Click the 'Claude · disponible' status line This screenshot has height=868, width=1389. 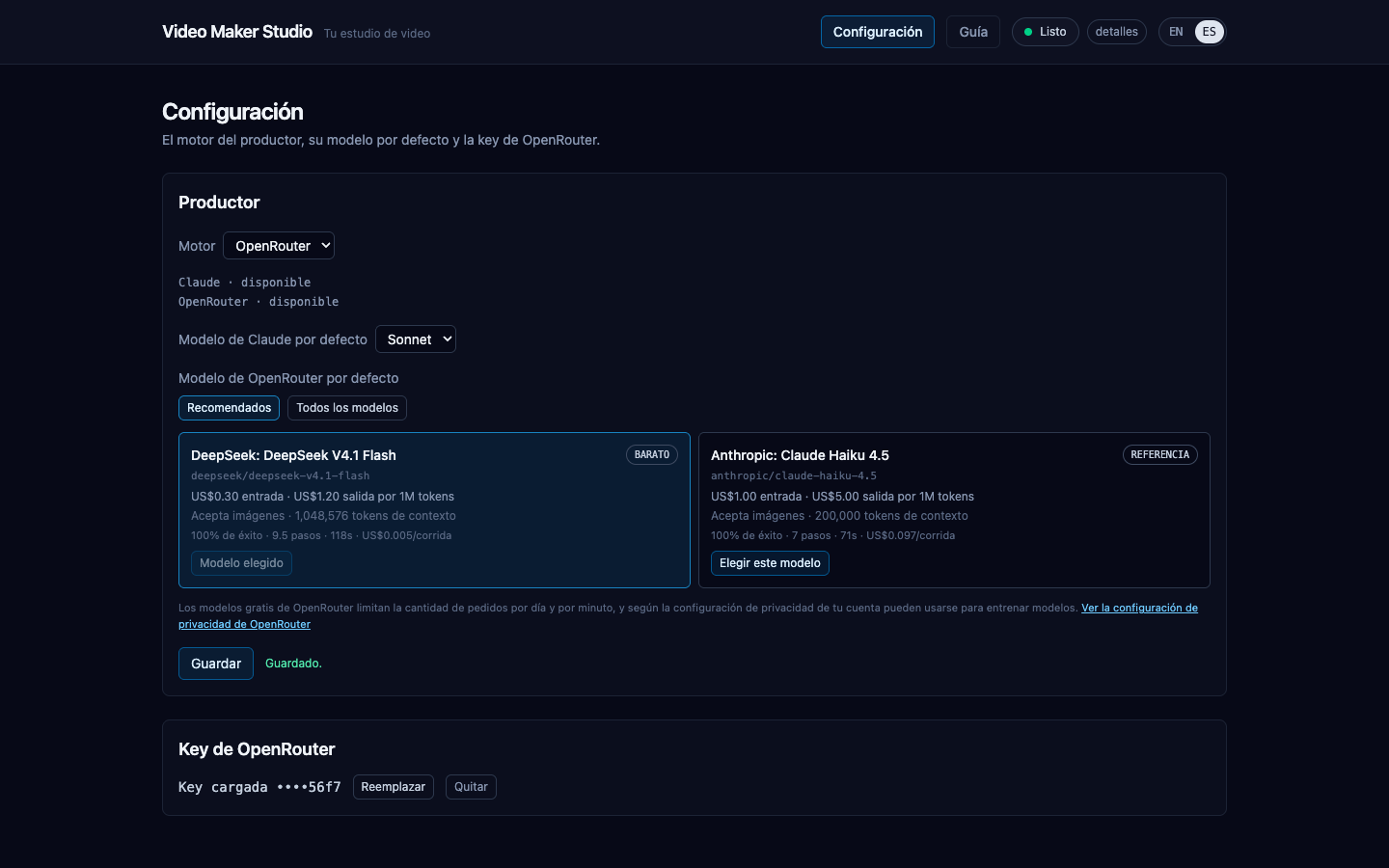click(x=245, y=283)
